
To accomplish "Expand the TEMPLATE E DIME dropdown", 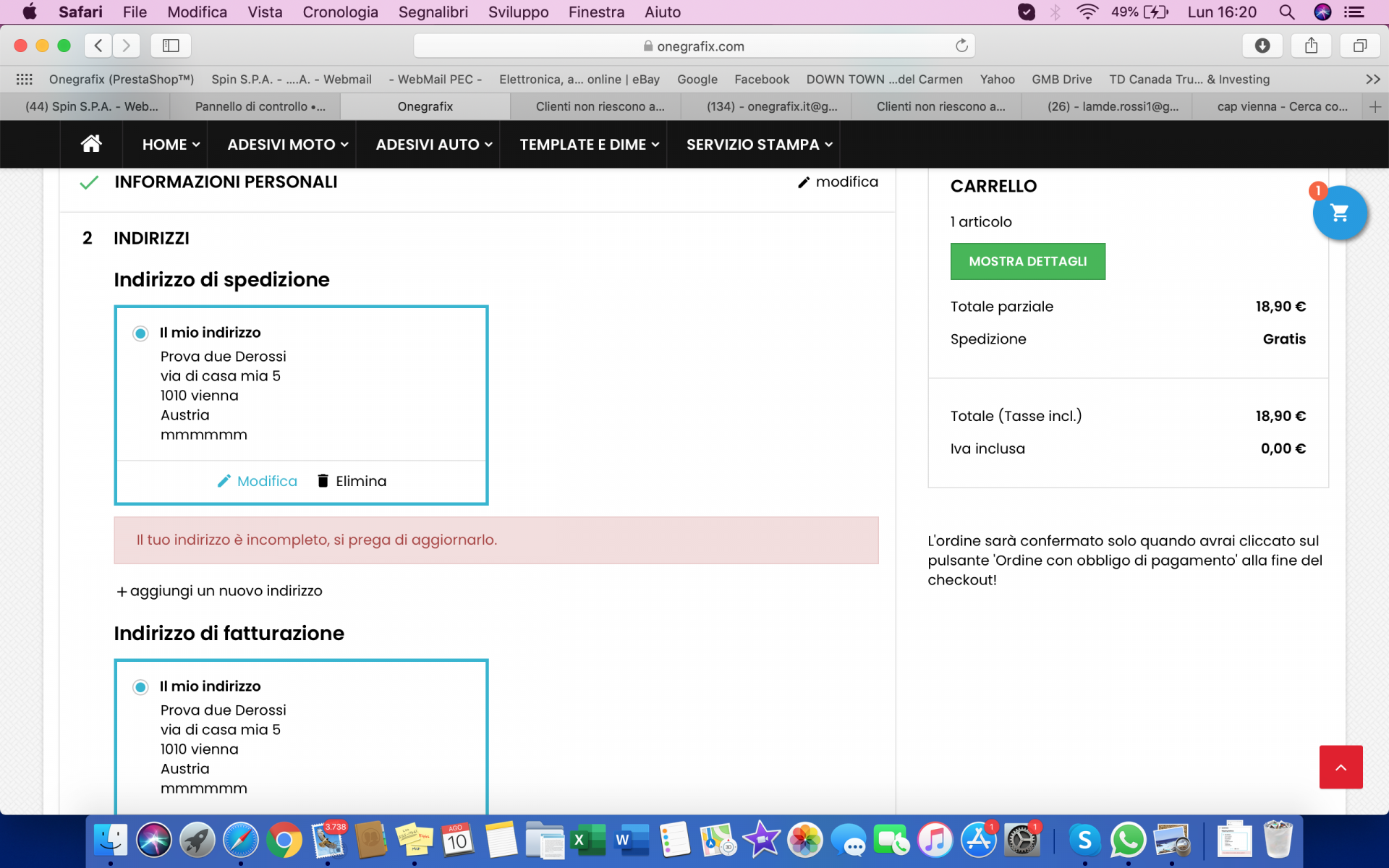I will [x=589, y=145].
